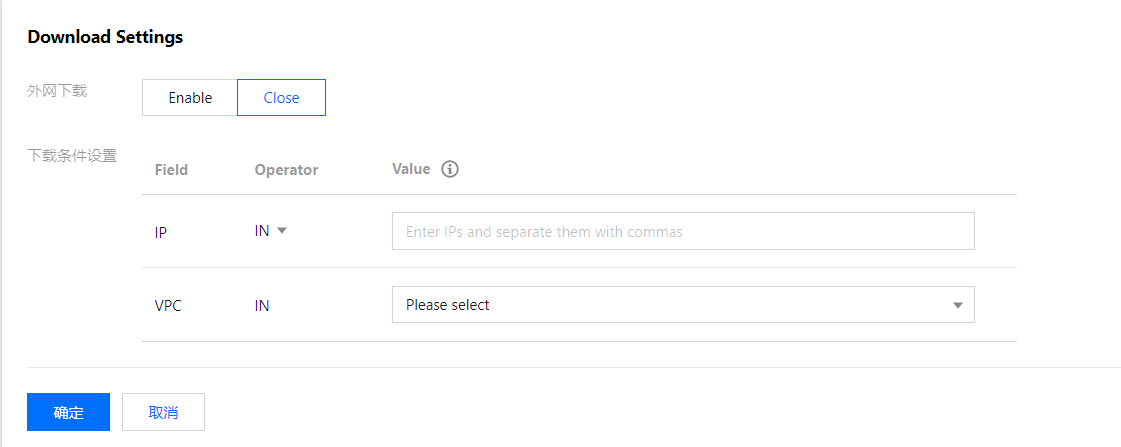
Task: Click the Value column header text
Action: point(411,169)
